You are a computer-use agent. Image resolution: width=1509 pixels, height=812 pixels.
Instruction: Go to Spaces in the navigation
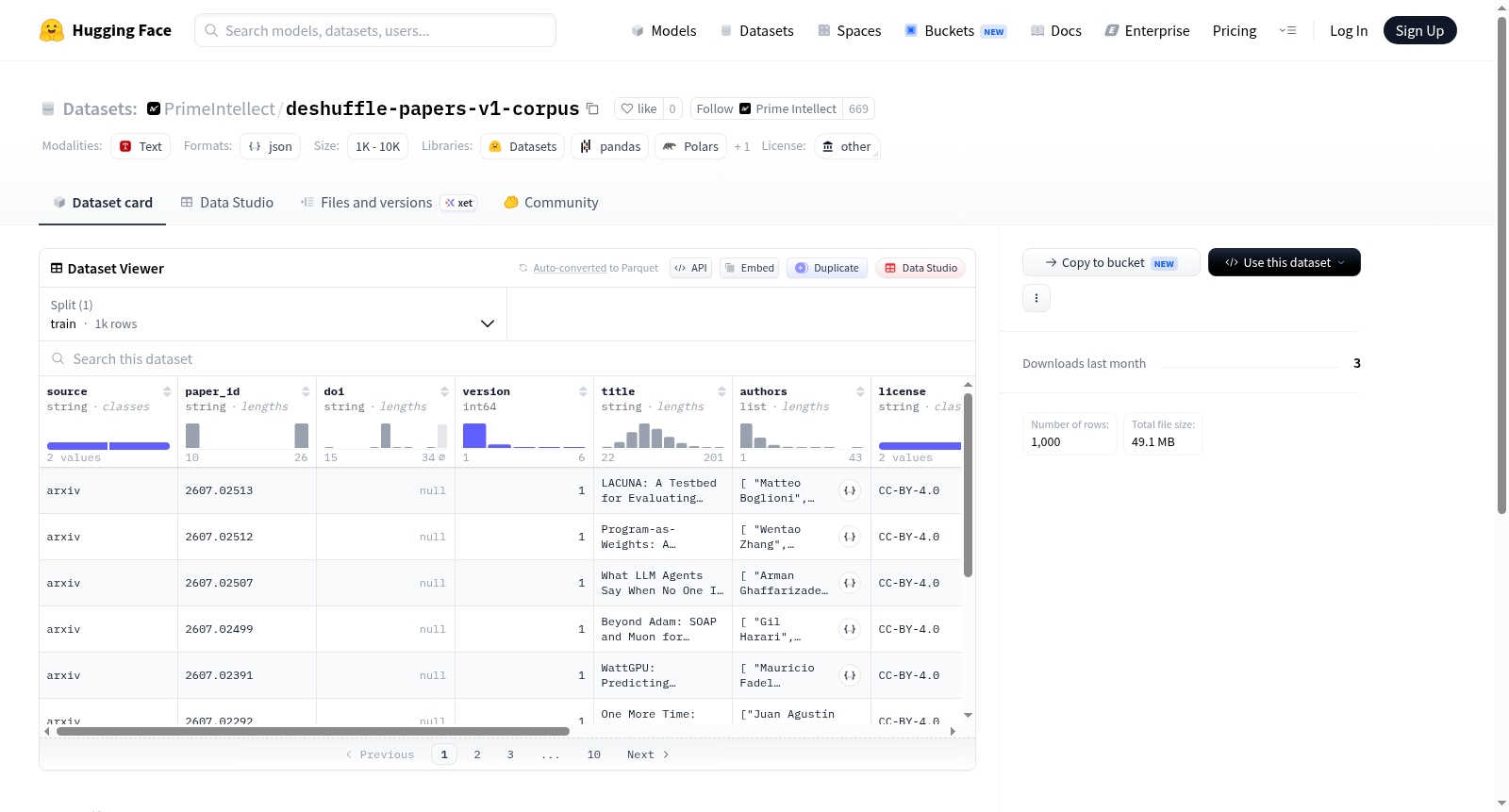coord(850,30)
